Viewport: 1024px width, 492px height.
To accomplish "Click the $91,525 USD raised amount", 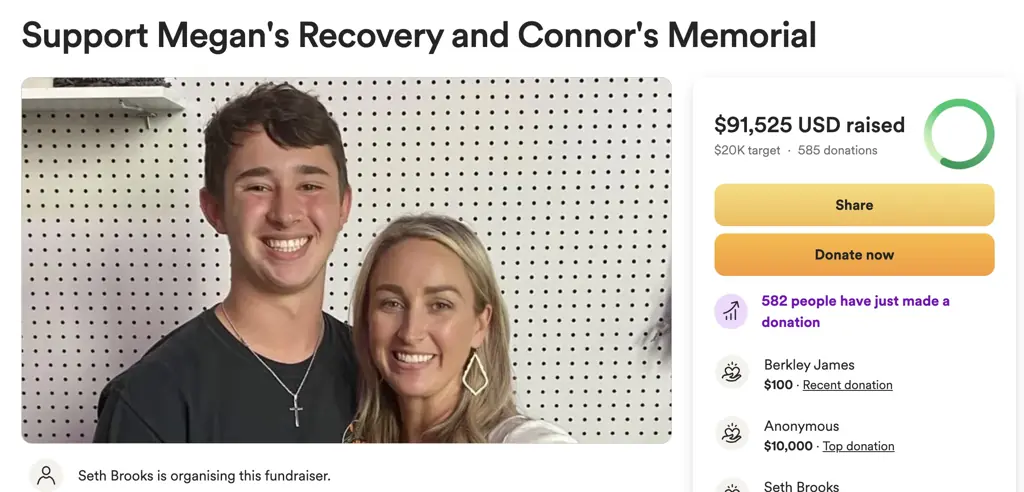I will [x=809, y=124].
